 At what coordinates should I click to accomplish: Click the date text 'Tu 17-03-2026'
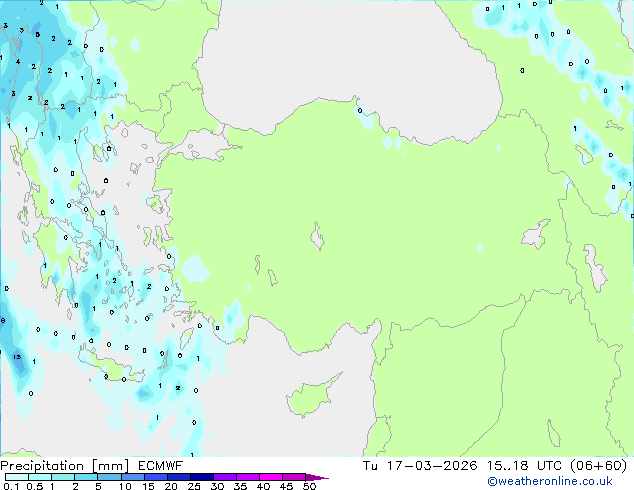pyautogui.click(x=420, y=466)
